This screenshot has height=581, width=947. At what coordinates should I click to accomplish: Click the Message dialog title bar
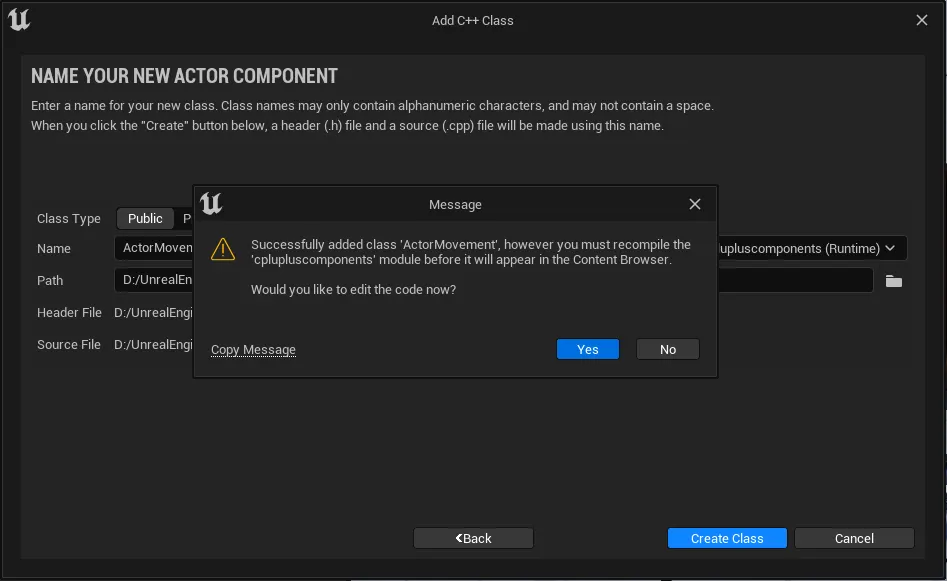tap(455, 204)
